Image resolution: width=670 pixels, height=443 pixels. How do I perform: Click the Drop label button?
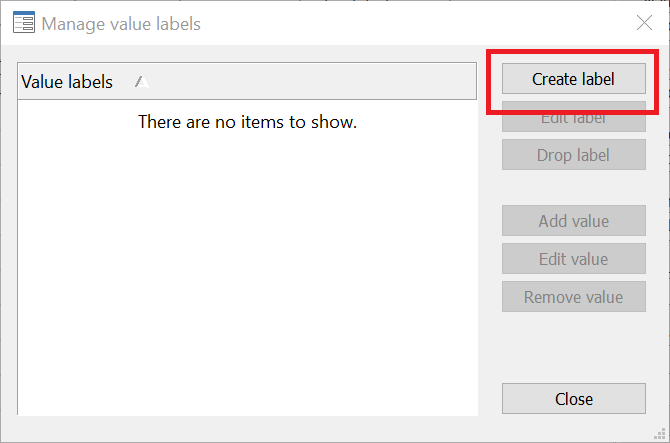pyautogui.click(x=573, y=155)
